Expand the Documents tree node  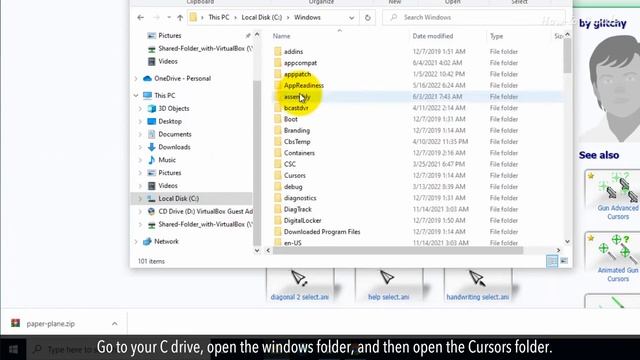click(x=140, y=134)
